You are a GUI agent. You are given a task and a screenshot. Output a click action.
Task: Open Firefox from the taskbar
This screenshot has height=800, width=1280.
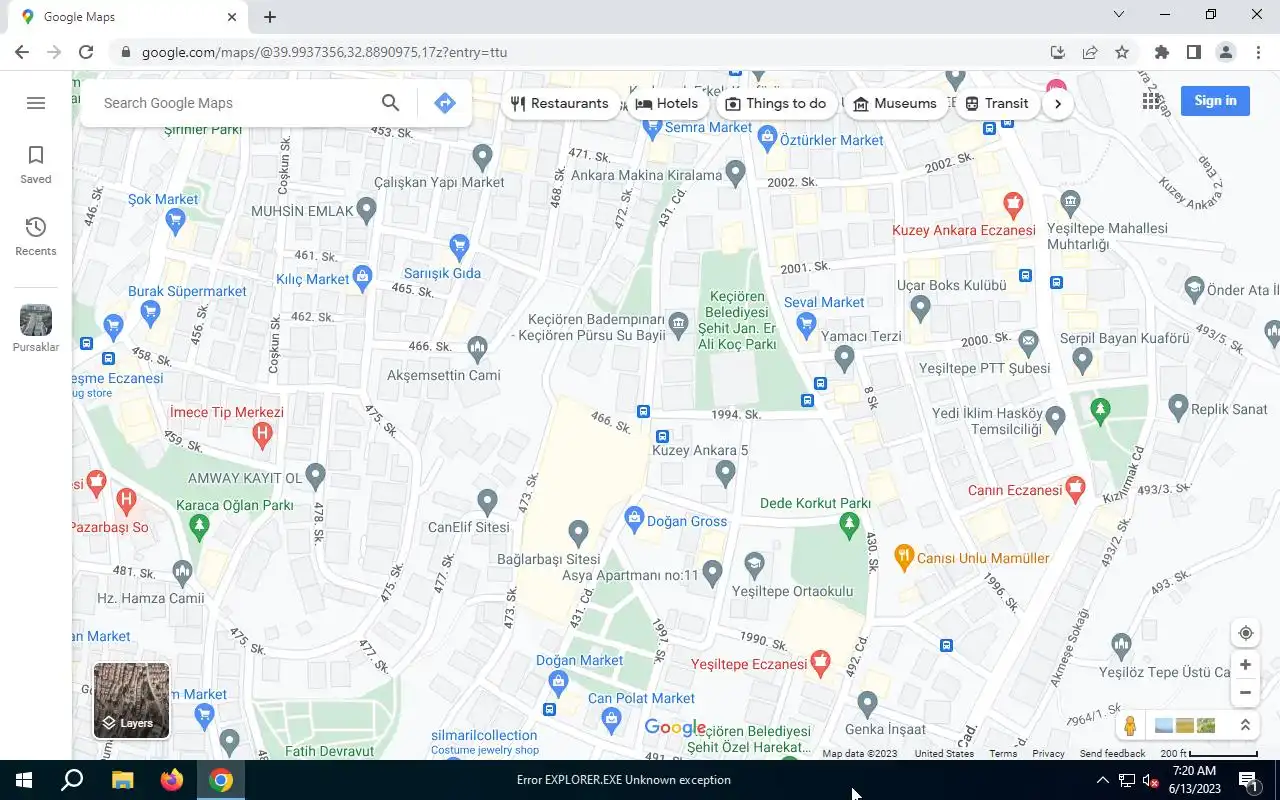(x=172, y=780)
